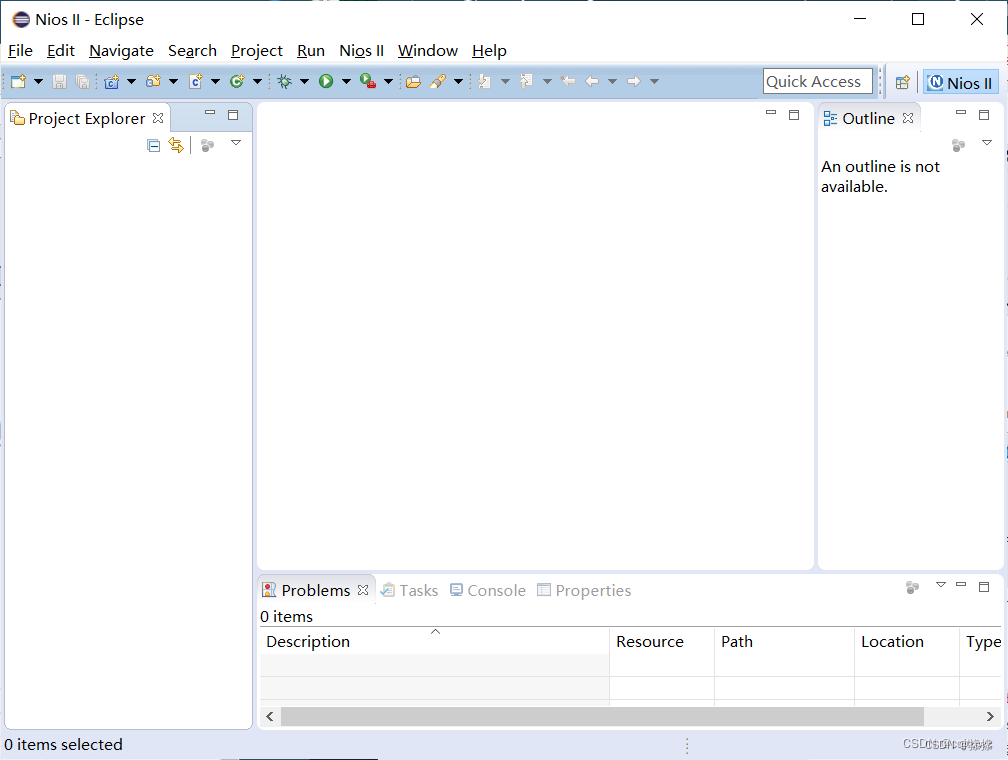Open the Problems view menu triangle
1008x760 pixels.
click(941, 584)
